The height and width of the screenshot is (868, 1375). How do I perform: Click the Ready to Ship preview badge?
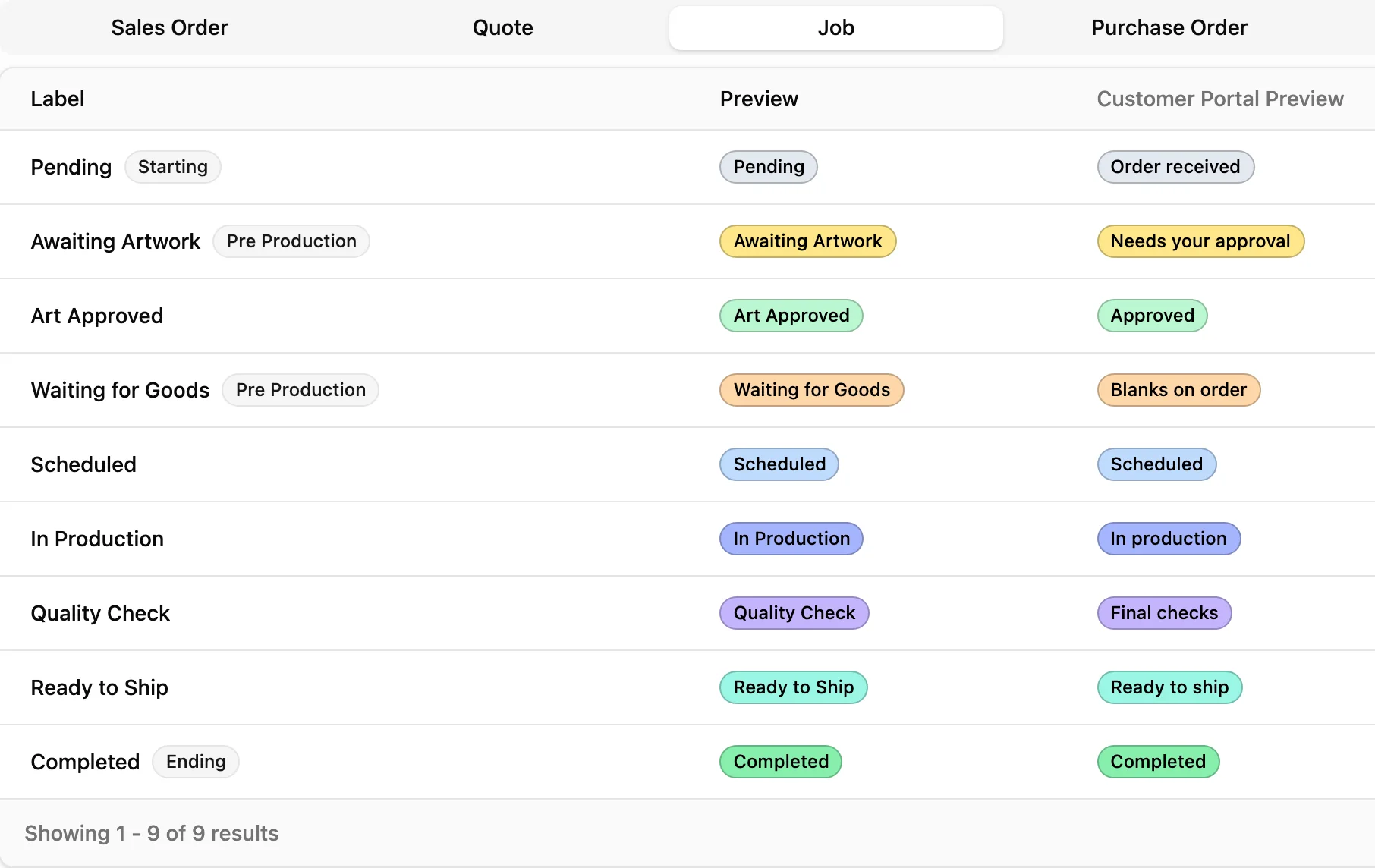793,687
